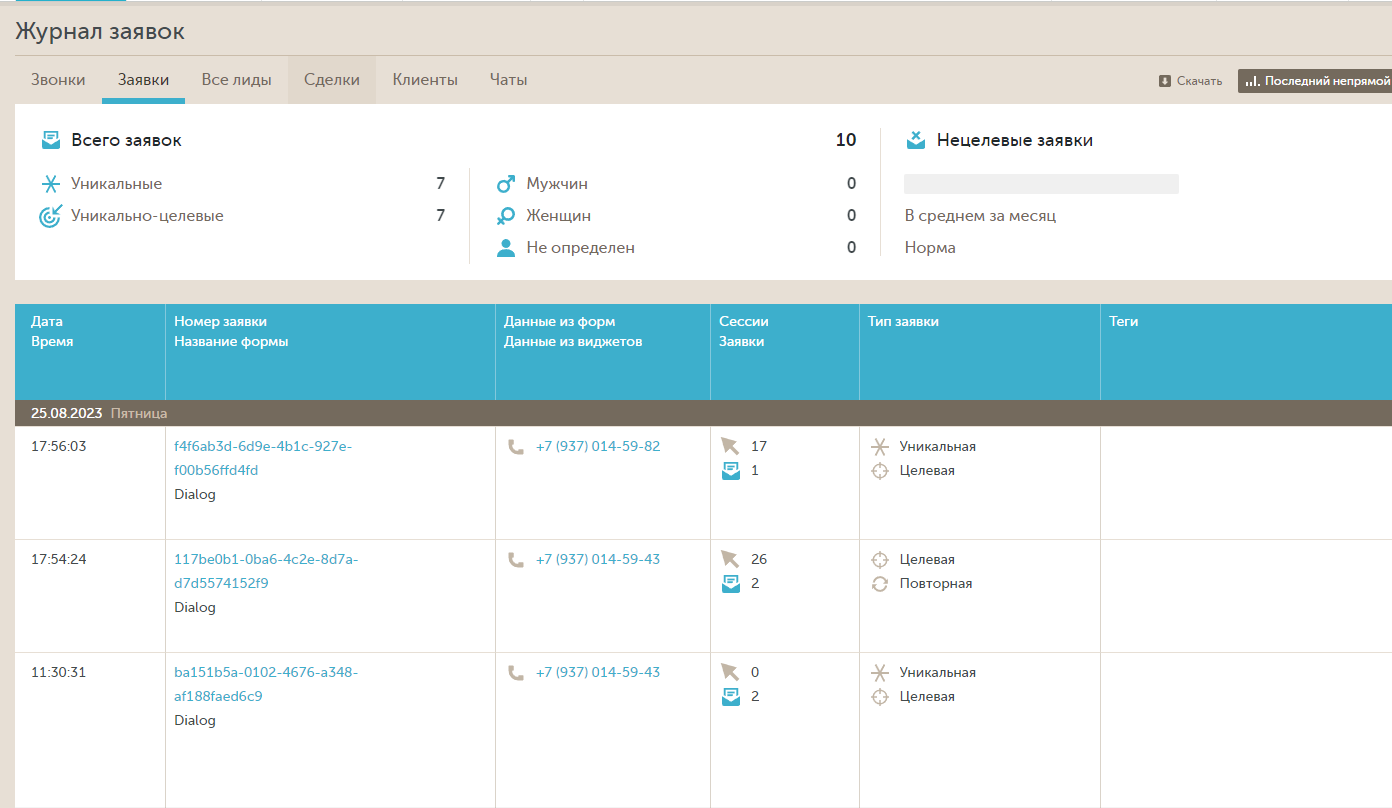Click the Уникально-целевые label in summary

coord(147,216)
